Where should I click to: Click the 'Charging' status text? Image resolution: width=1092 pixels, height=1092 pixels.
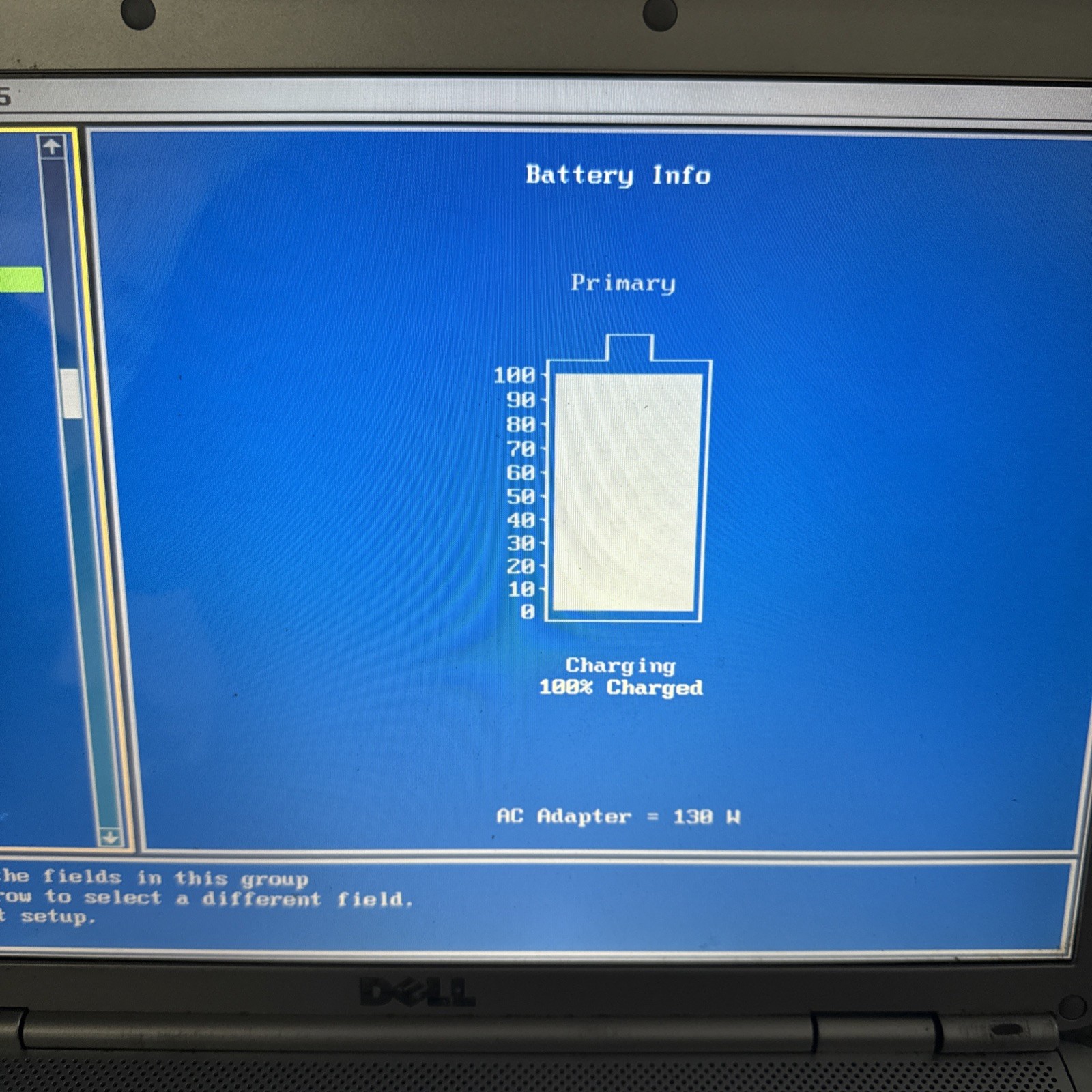(x=620, y=665)
